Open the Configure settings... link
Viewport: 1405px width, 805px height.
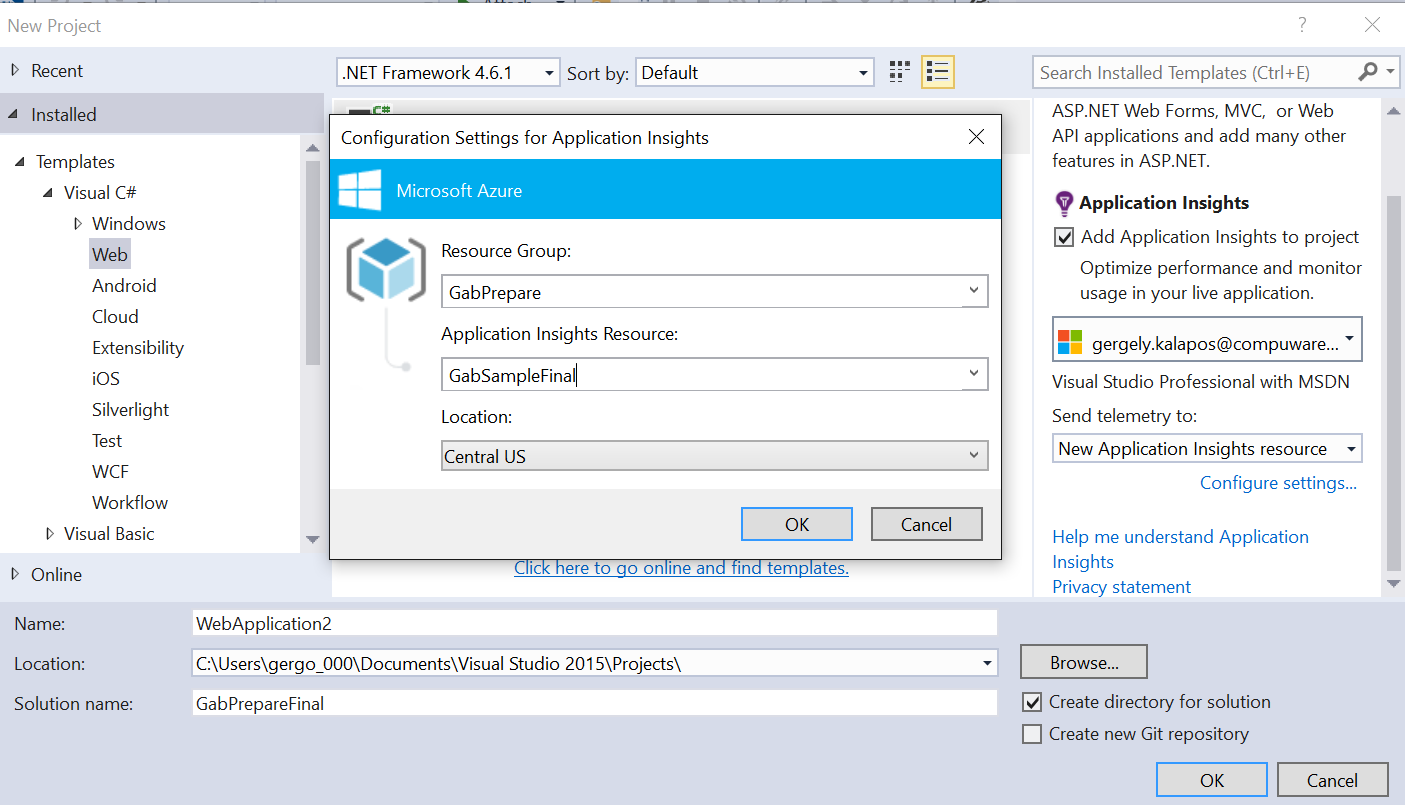(1278, 483)
